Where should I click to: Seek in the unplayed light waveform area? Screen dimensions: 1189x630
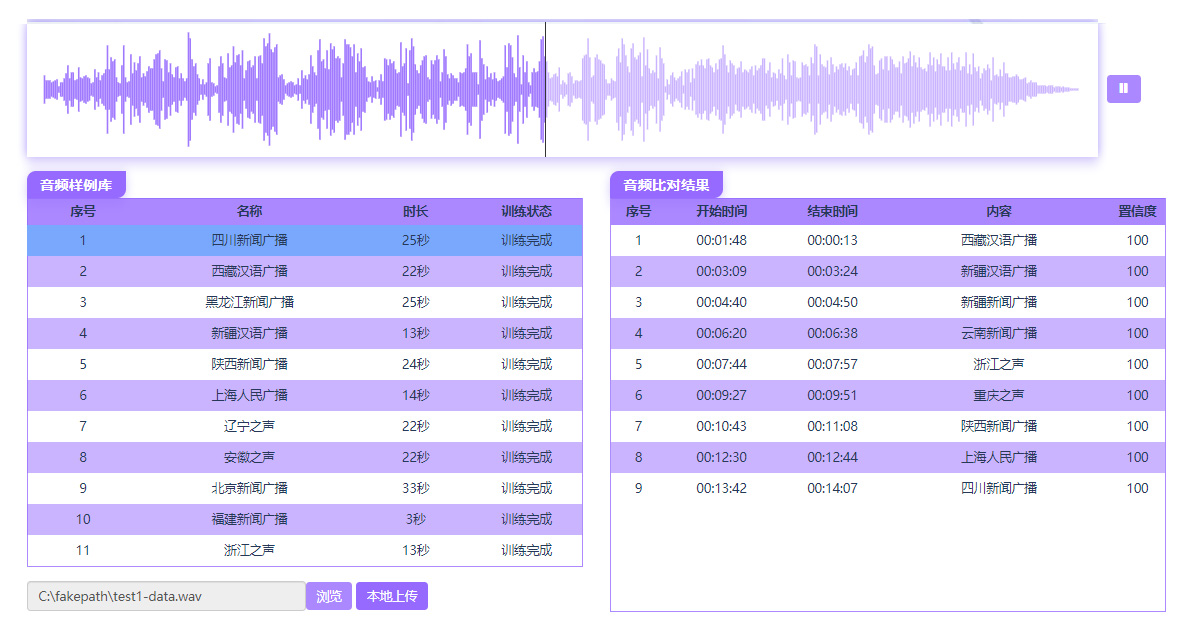pyautogui.click(x=813, y=89)
